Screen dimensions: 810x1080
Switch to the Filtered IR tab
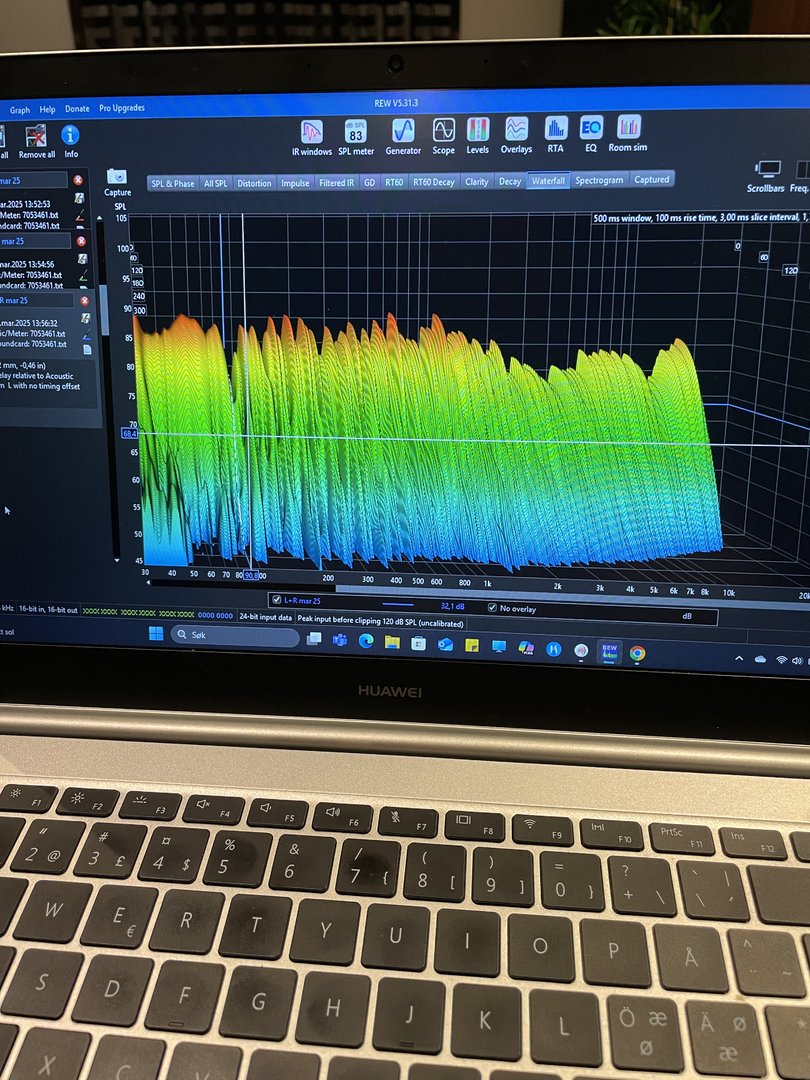click(x=336, y=183)
